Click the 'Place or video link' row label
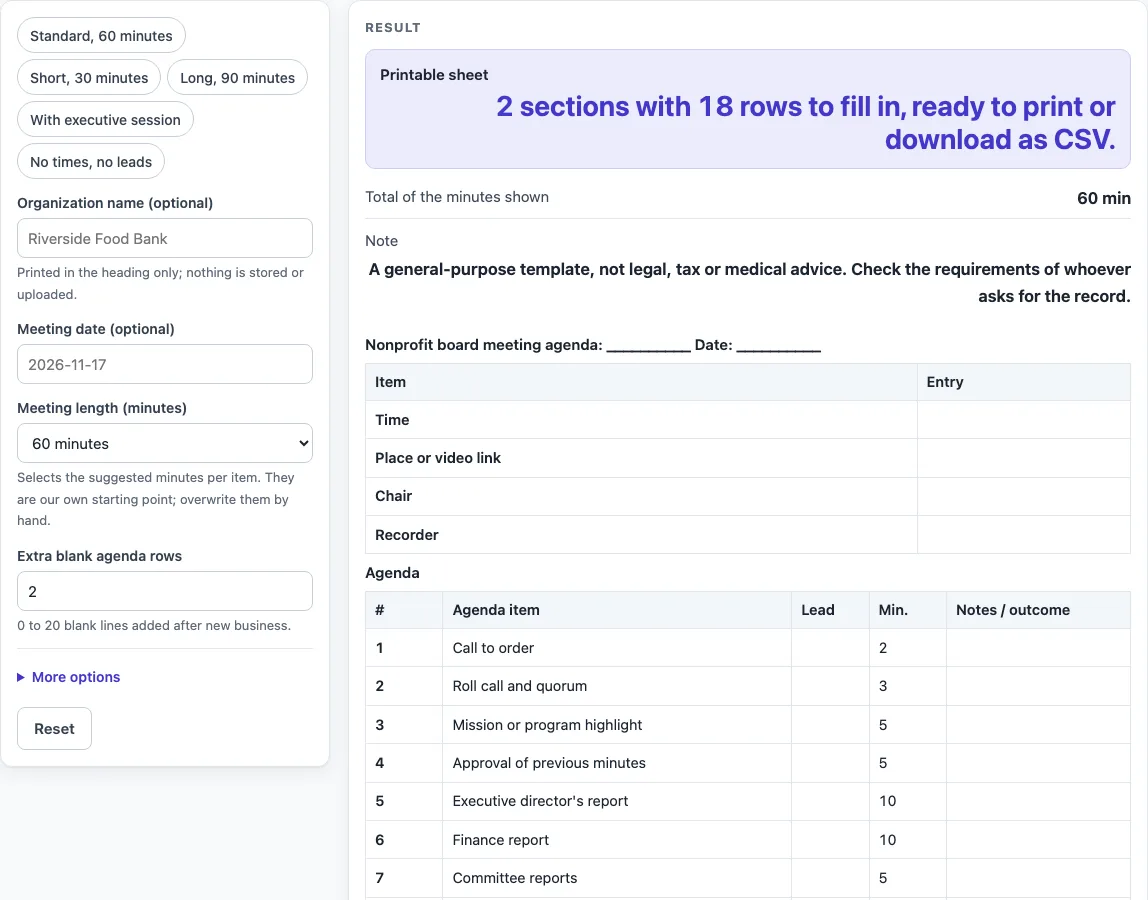The width and height of the screenshot is (1148, 900). [438, 458]
